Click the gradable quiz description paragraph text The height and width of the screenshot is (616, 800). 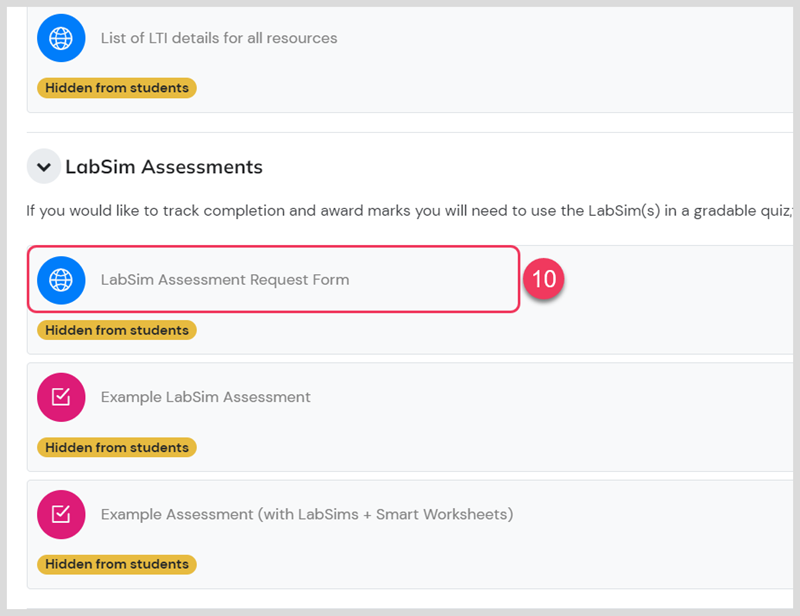(410, 211)
